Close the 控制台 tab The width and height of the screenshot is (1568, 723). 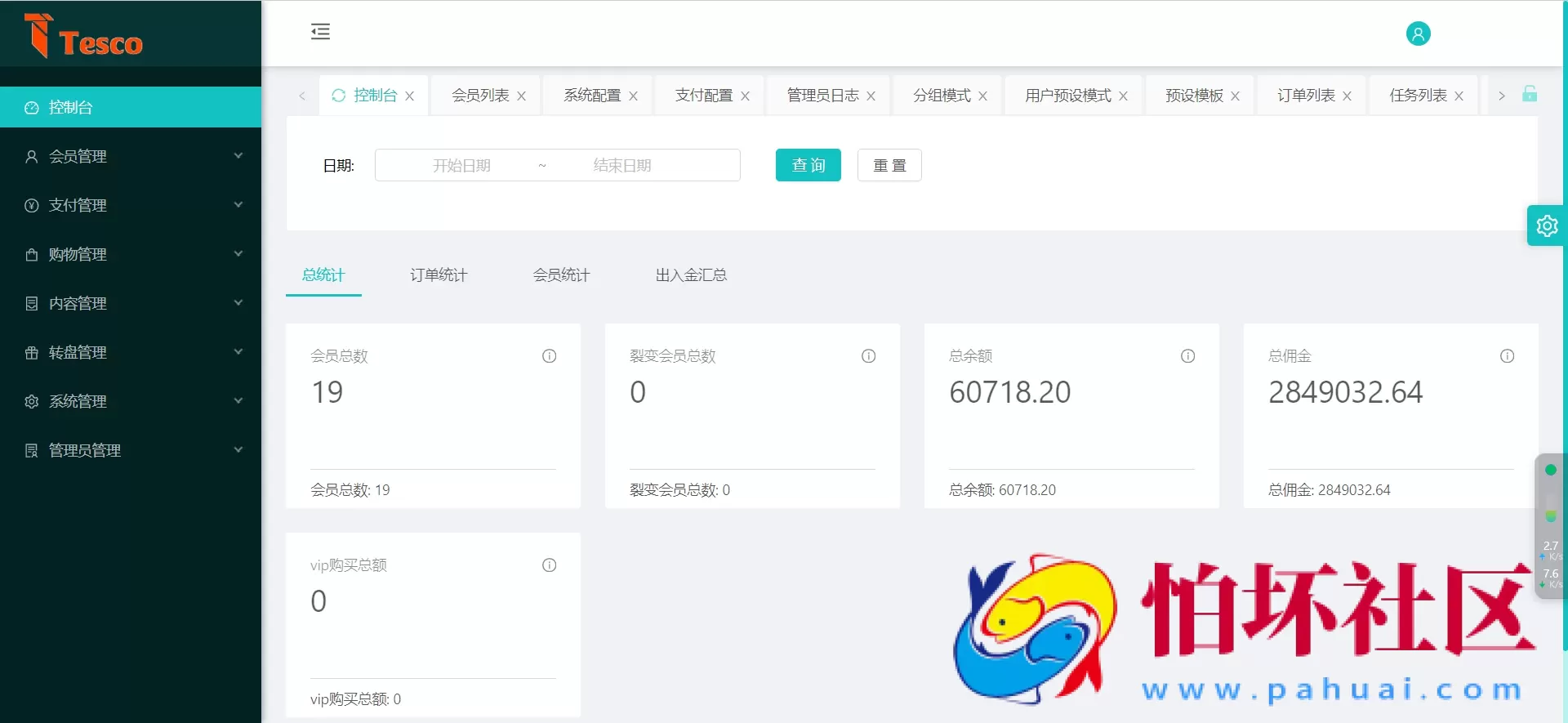point(410,96)
